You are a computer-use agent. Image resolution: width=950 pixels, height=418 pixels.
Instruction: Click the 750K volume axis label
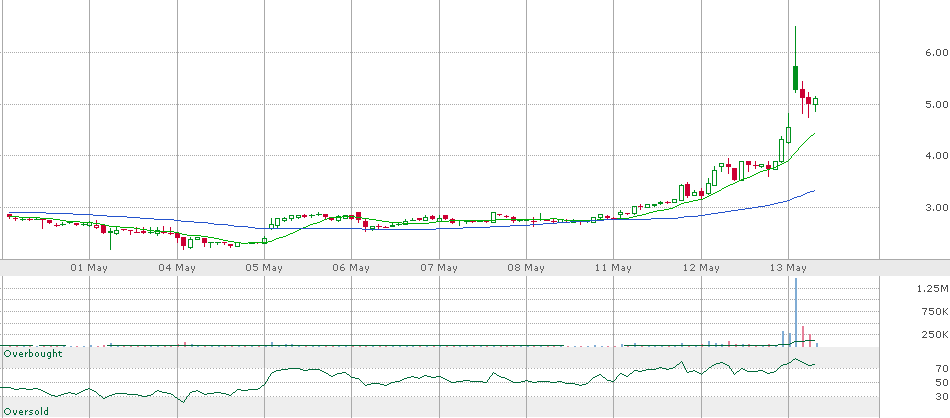tap(935, 311)
